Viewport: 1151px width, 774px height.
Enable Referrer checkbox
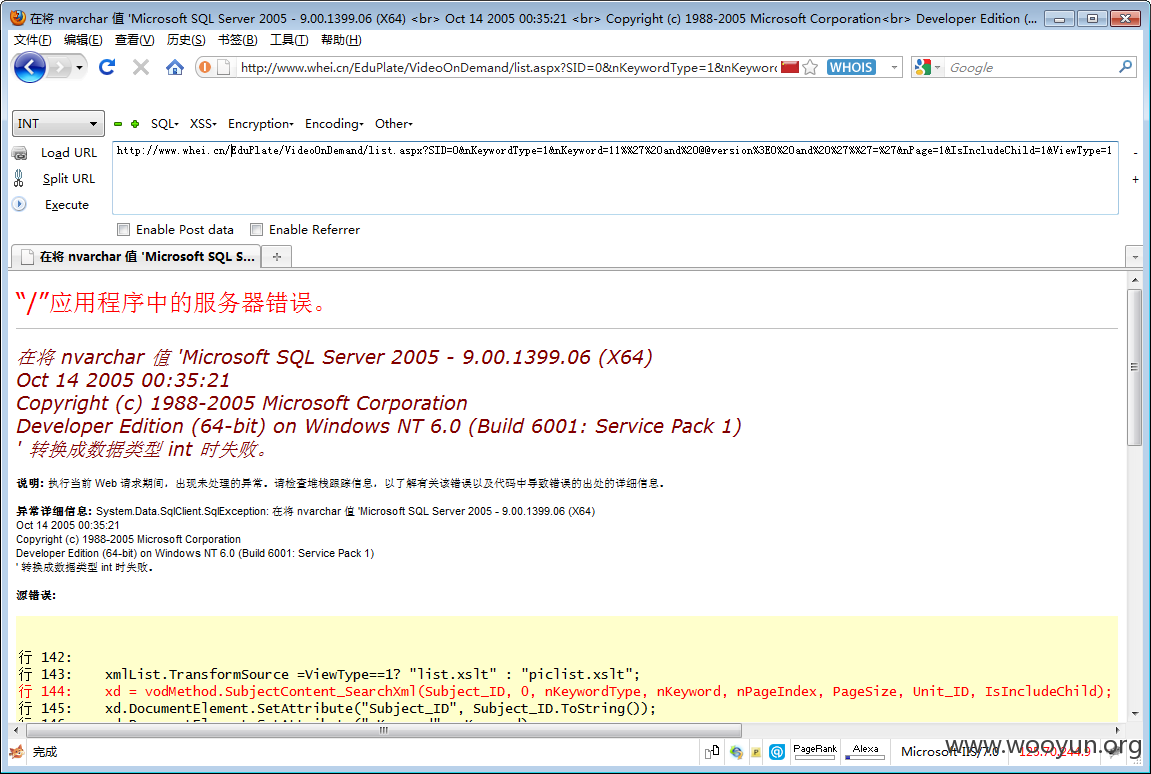pos(256,230)
